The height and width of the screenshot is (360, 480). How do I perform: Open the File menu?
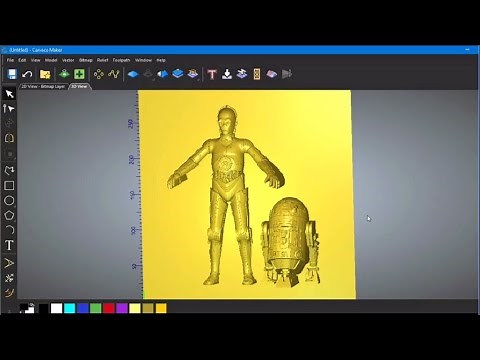[10, 60]
